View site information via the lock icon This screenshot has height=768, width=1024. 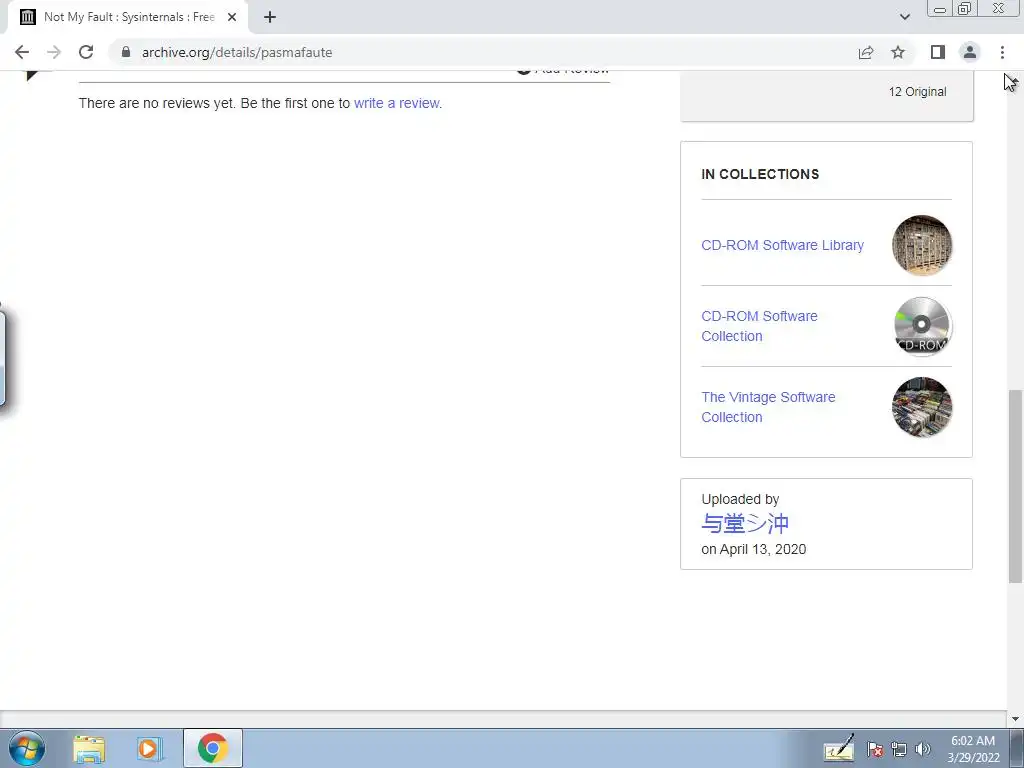coord(126,52)
